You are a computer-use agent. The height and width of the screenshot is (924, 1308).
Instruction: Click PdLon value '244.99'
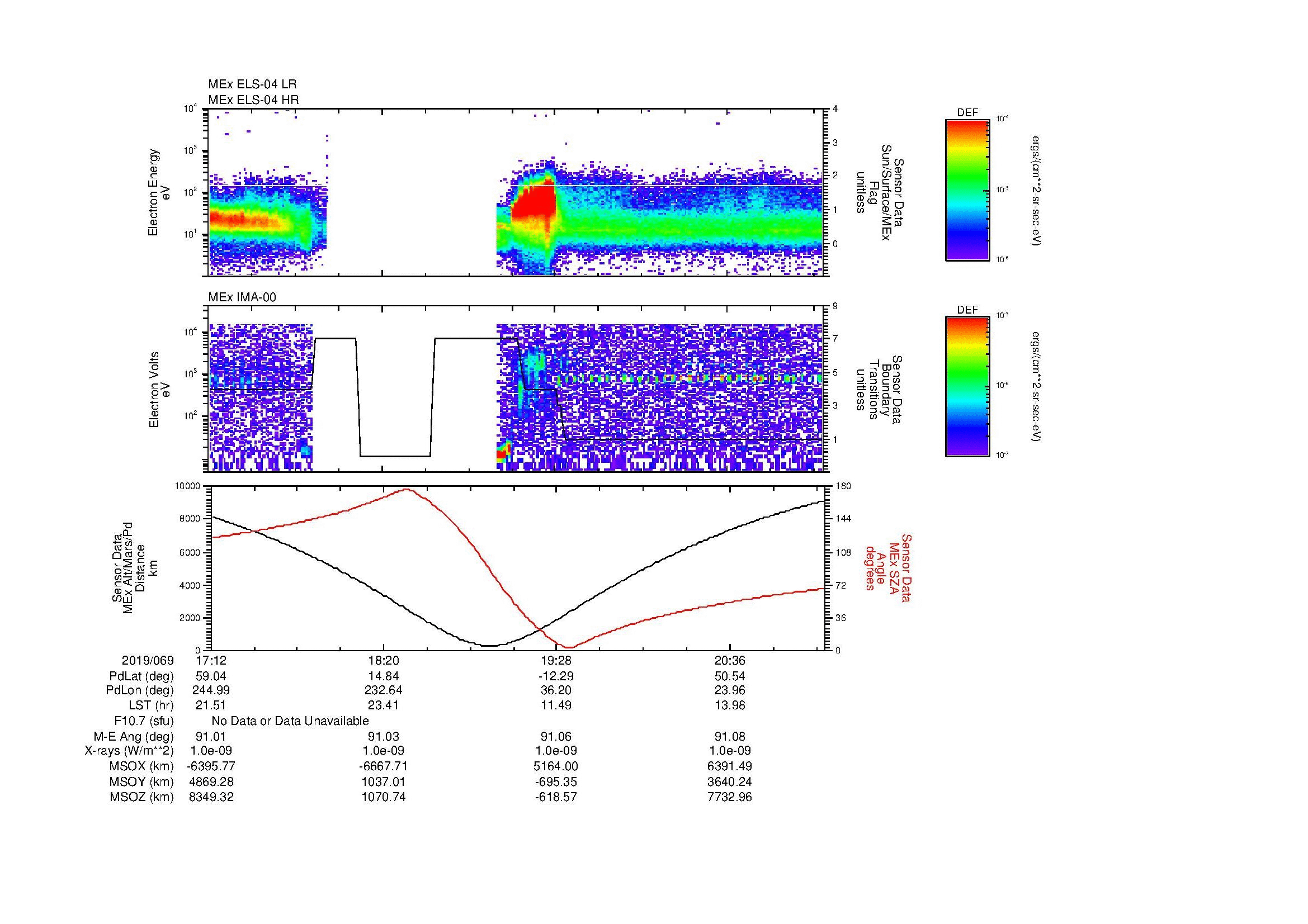pos(211,690)
